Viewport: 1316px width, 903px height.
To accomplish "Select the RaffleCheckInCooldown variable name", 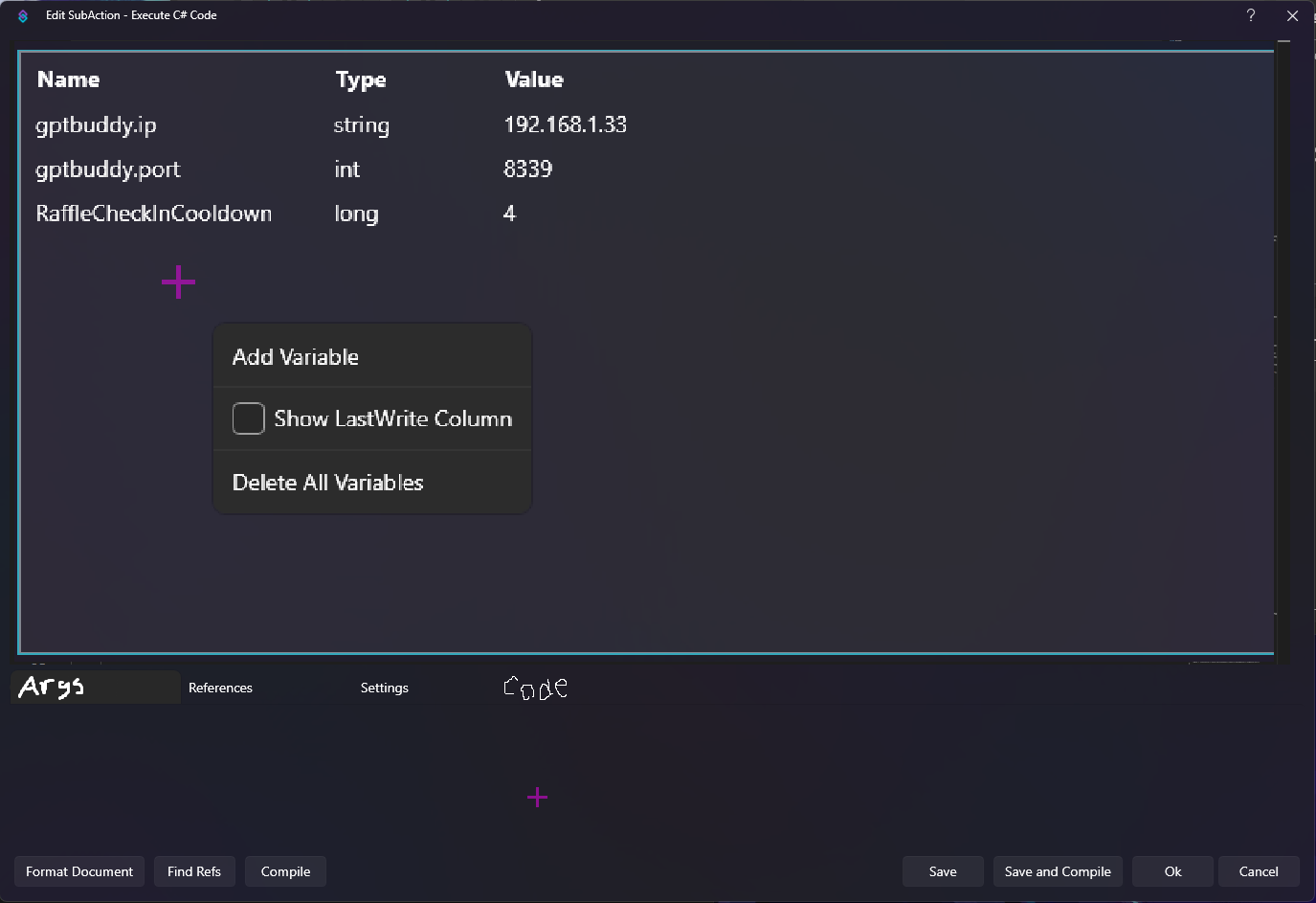I will tap(154, 214).
